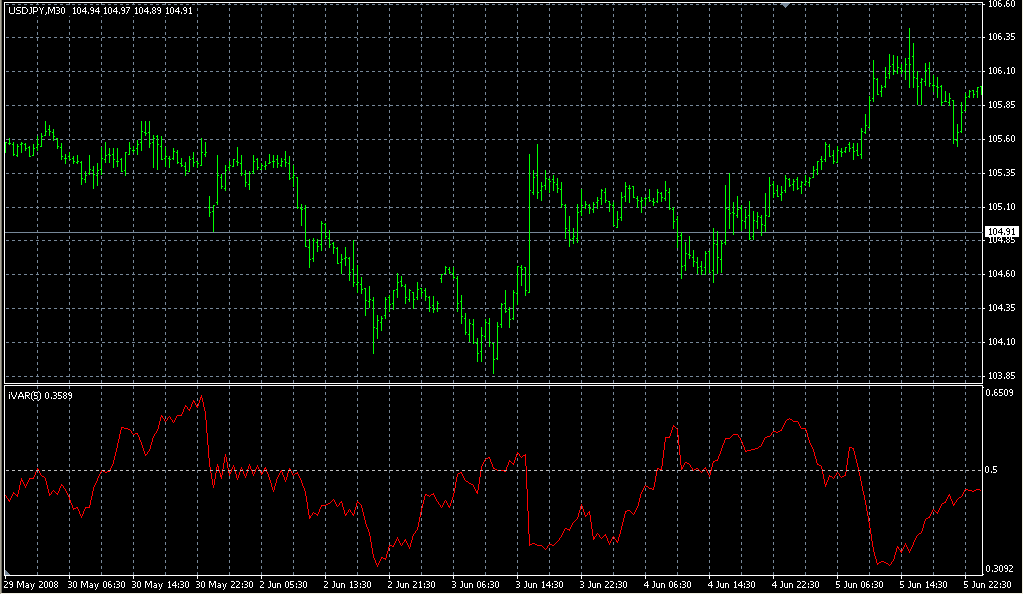
Task: Click the 104.10 price scale label
Action: pyautogui.click(x=1001, y=342)
